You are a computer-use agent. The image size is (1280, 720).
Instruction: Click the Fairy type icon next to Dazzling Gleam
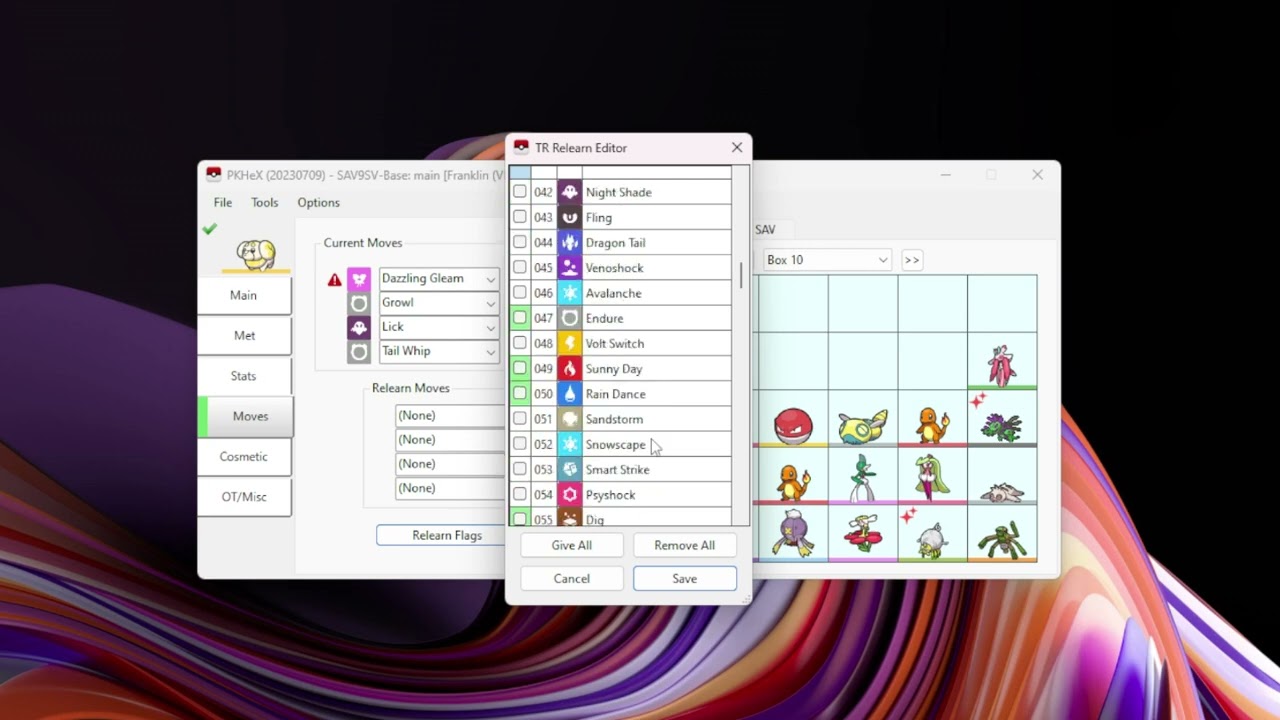tap(359, 279)
